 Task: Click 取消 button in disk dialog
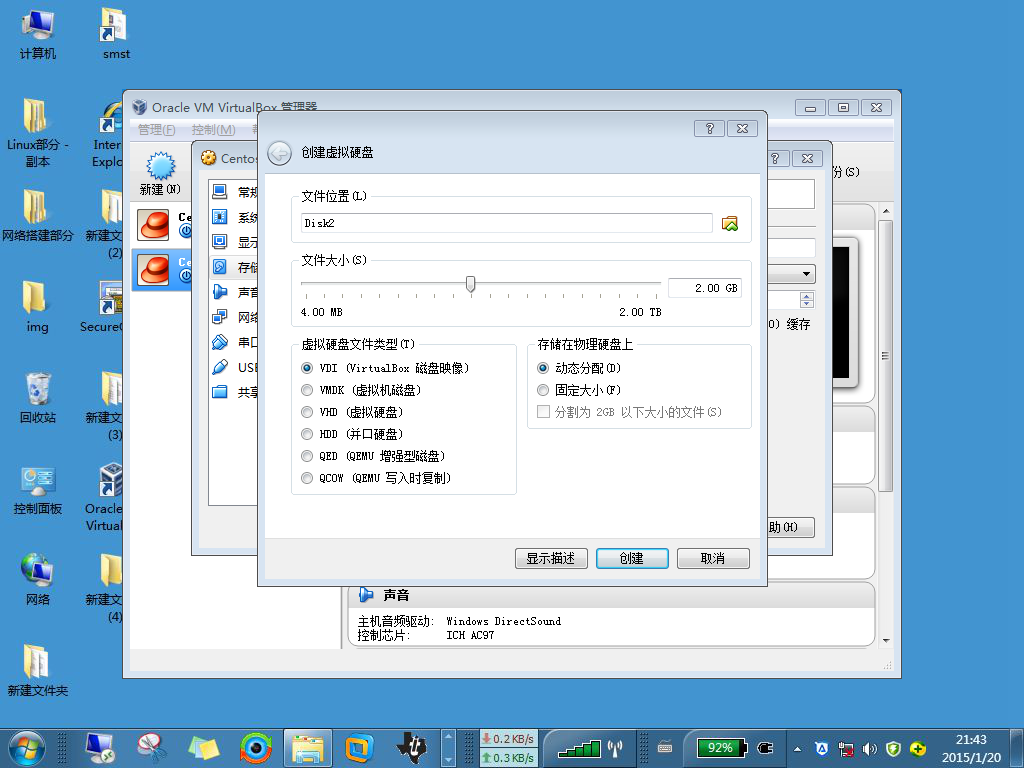(x=713, y=558)
